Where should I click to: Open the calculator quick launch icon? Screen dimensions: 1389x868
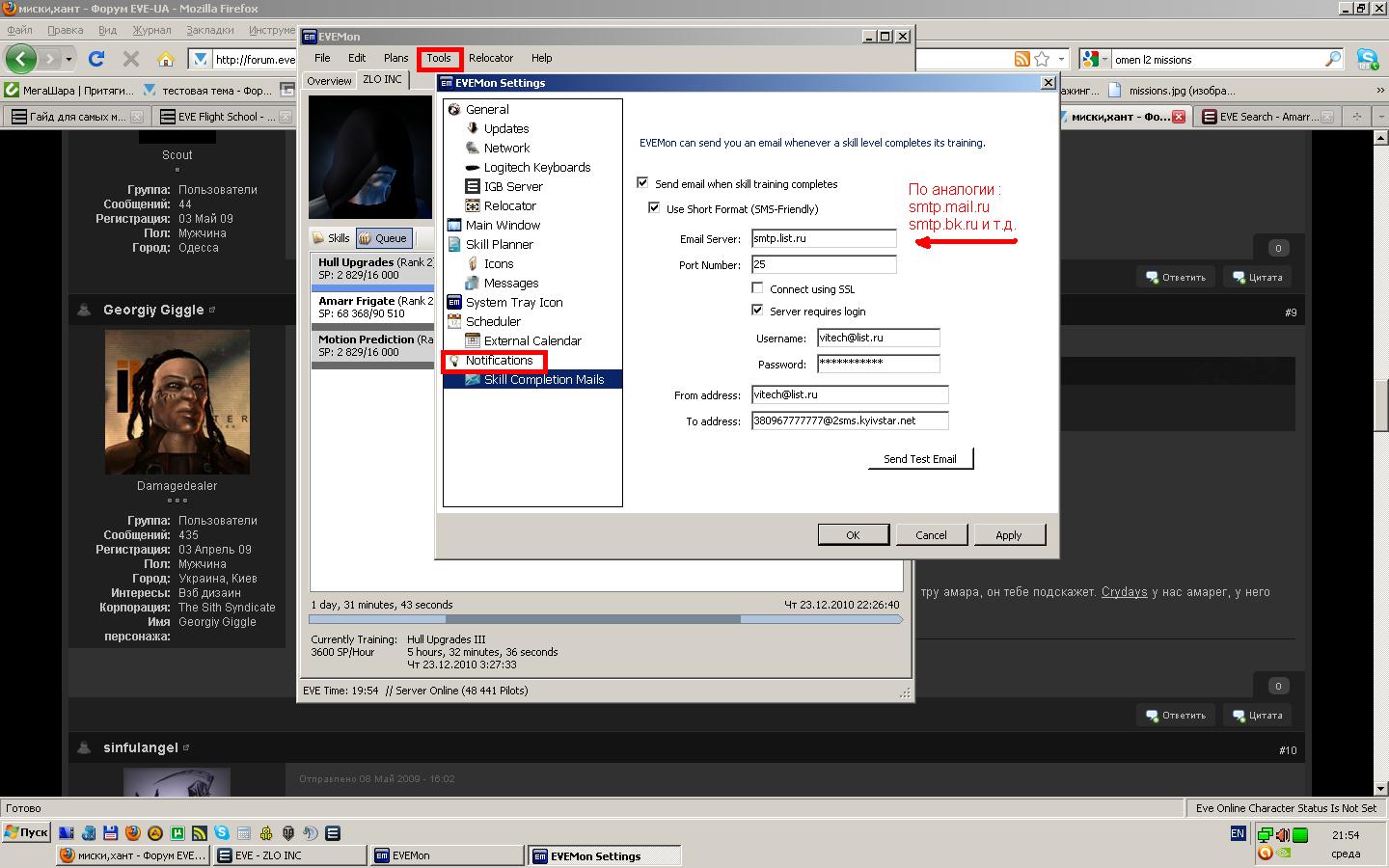[244, 833]
